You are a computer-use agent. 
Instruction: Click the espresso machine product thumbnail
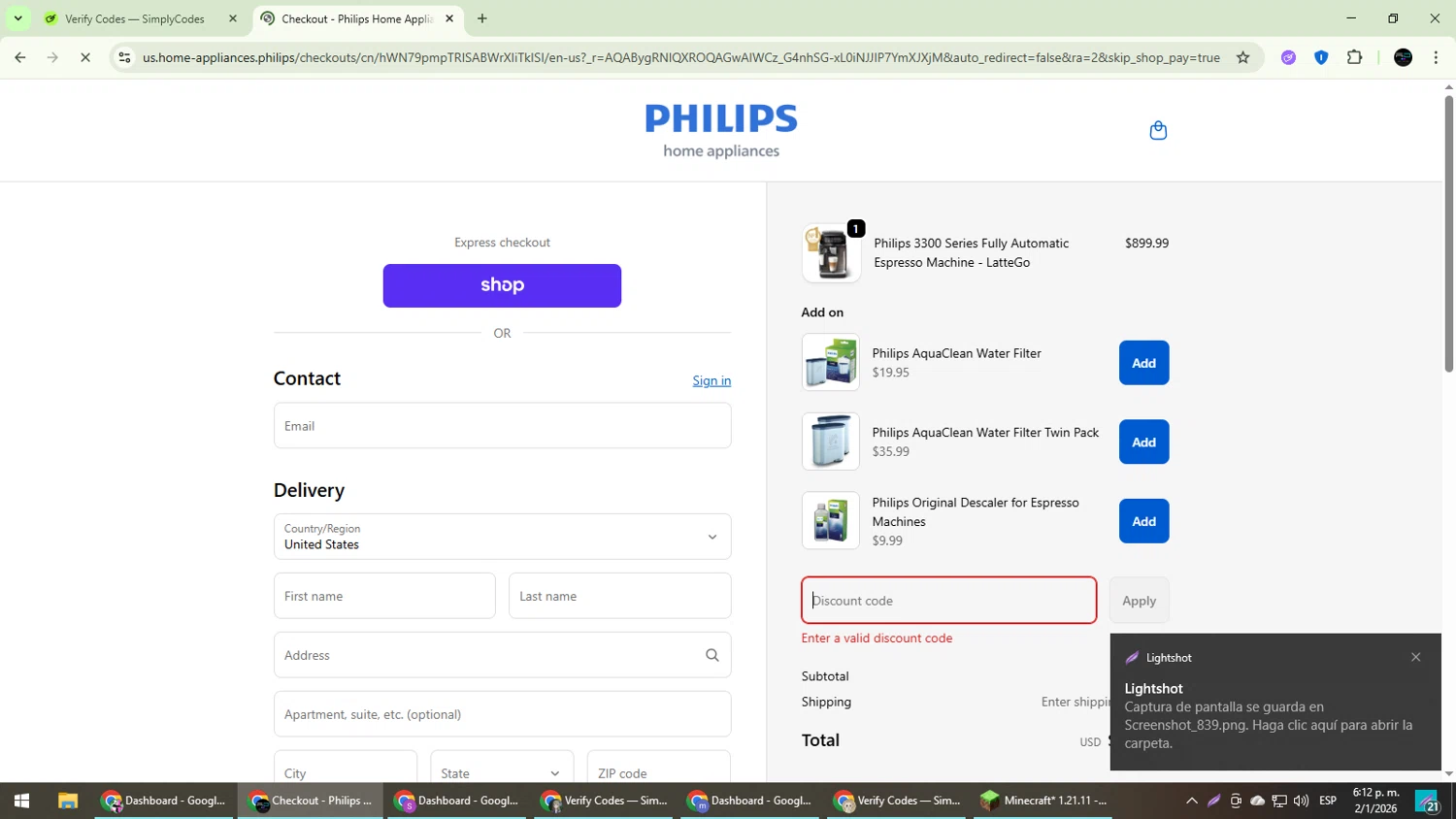(831, 253)
